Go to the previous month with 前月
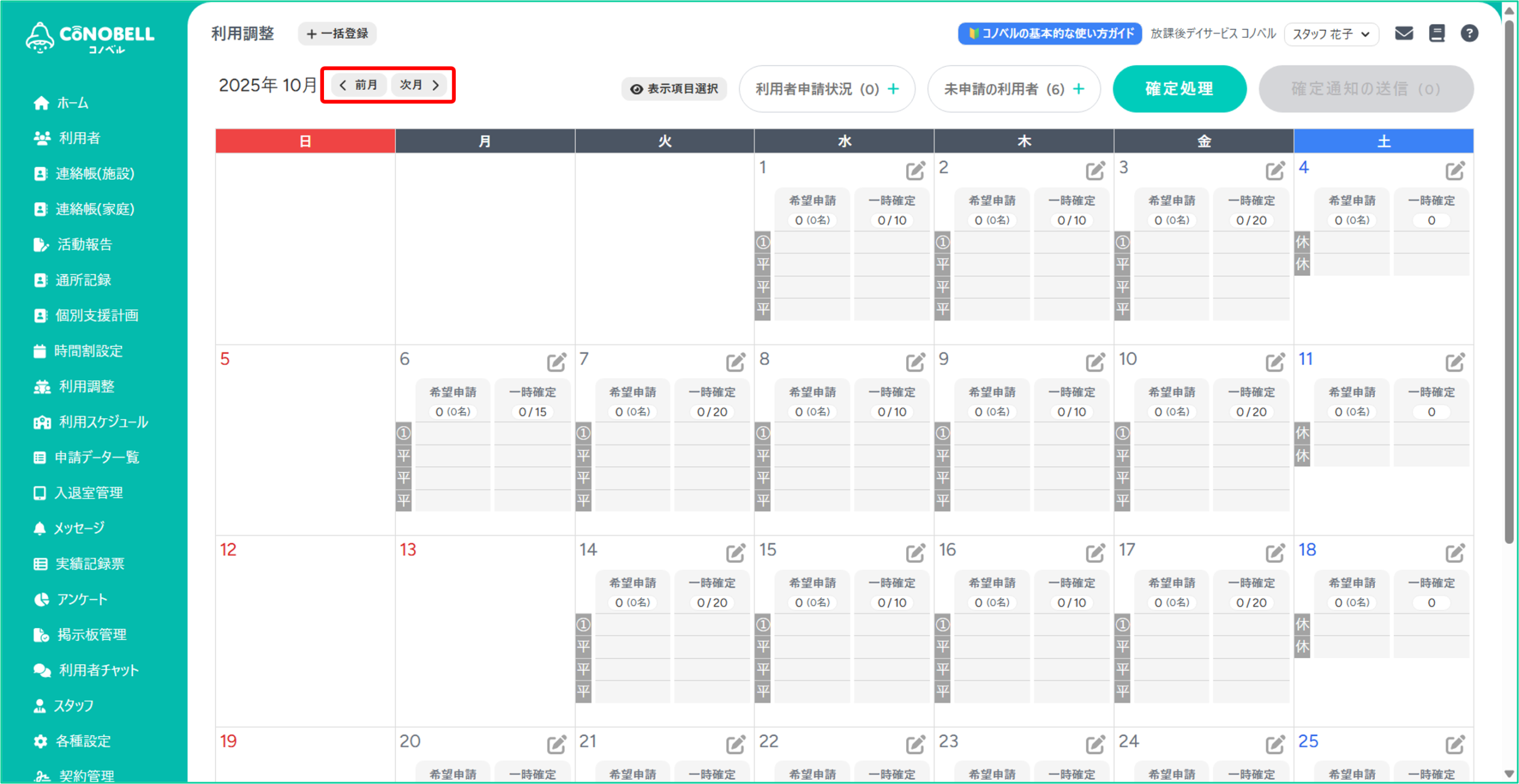The image size is (1519, 784). pyautogui.click(x=359, y=85)
